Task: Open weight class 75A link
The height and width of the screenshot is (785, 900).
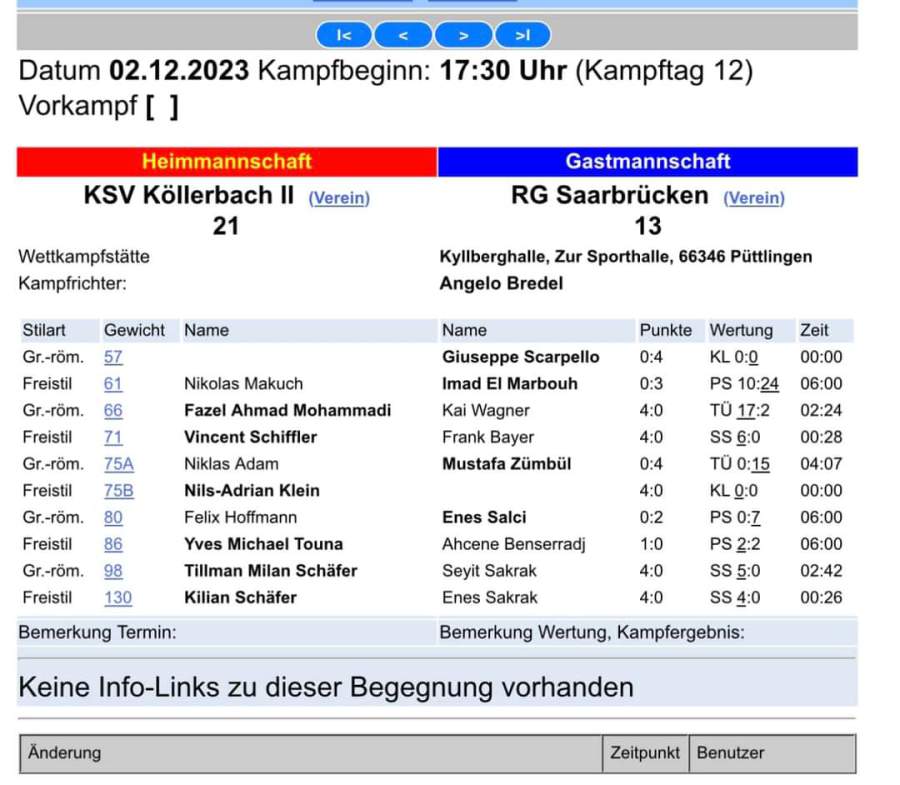Action: (119, 464)
